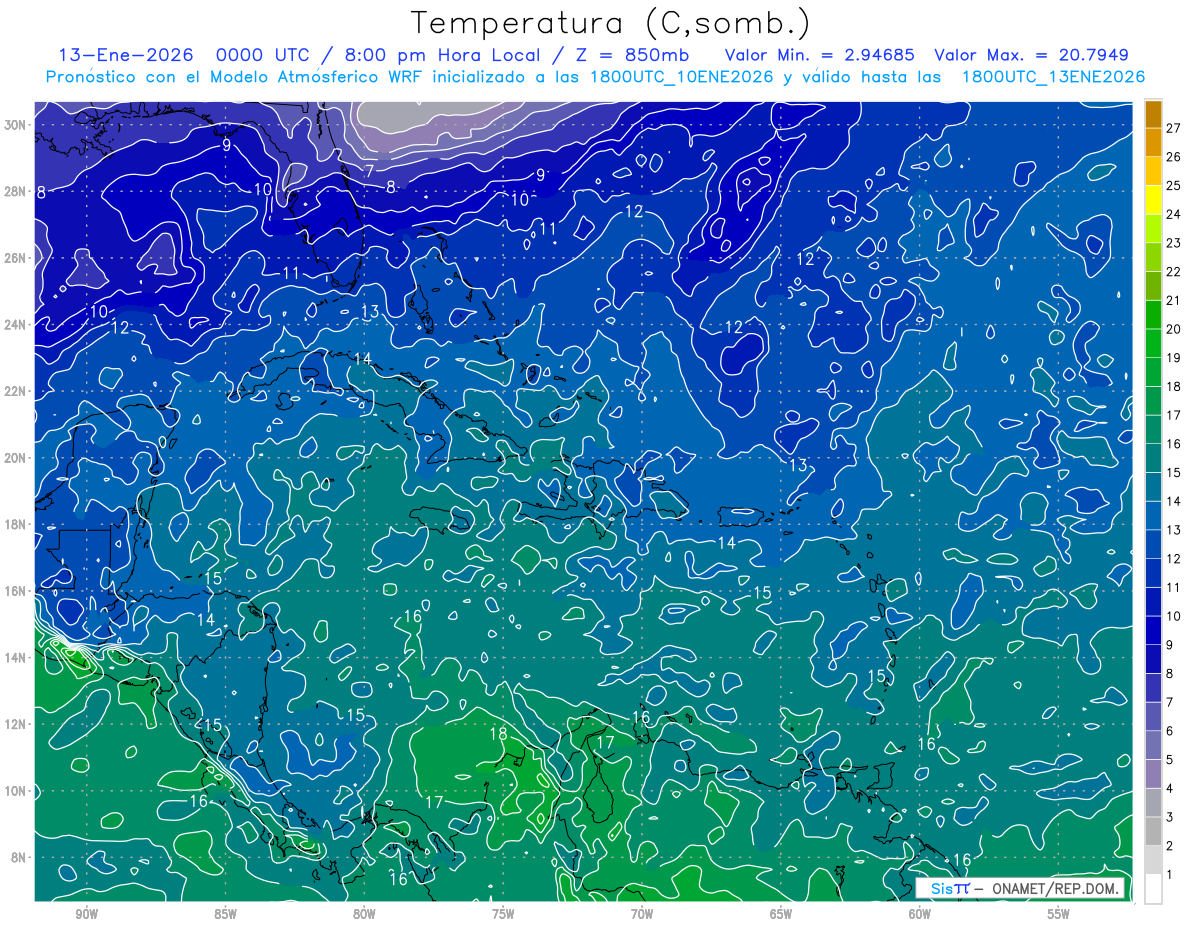Click the 65W longitude axis label
This screenshot has width=1200, height=927.
tap(781, 915)
